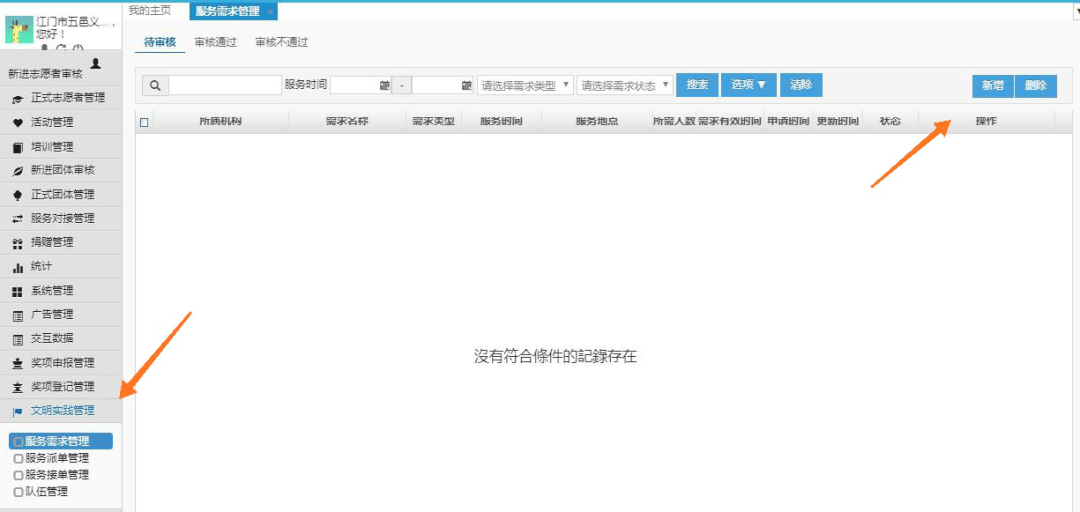Sort by 状态 column header
The image size is (1080, 512).
pyautogui.click(x=890, y=121)
